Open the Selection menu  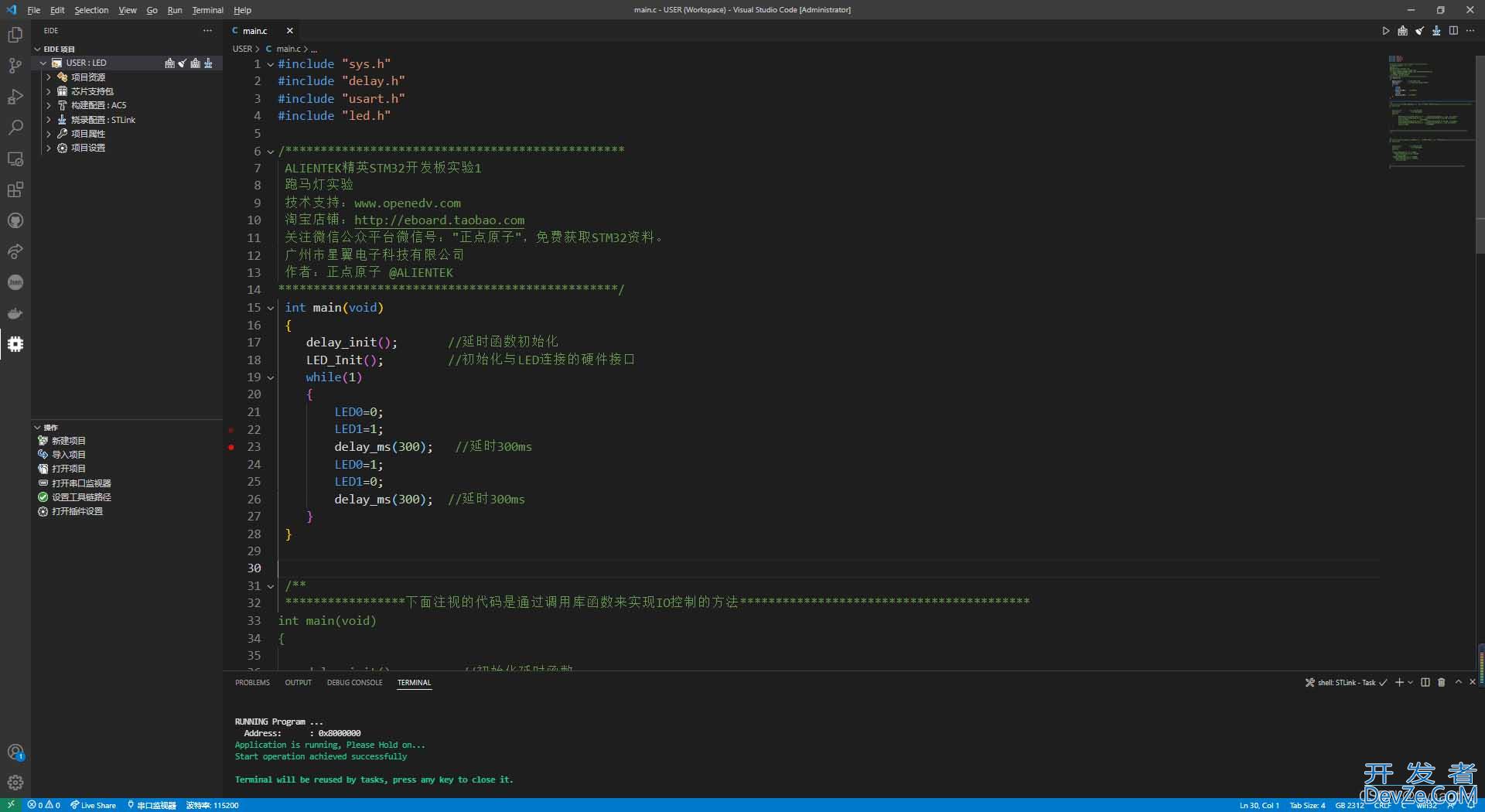(x=91, y=10)
